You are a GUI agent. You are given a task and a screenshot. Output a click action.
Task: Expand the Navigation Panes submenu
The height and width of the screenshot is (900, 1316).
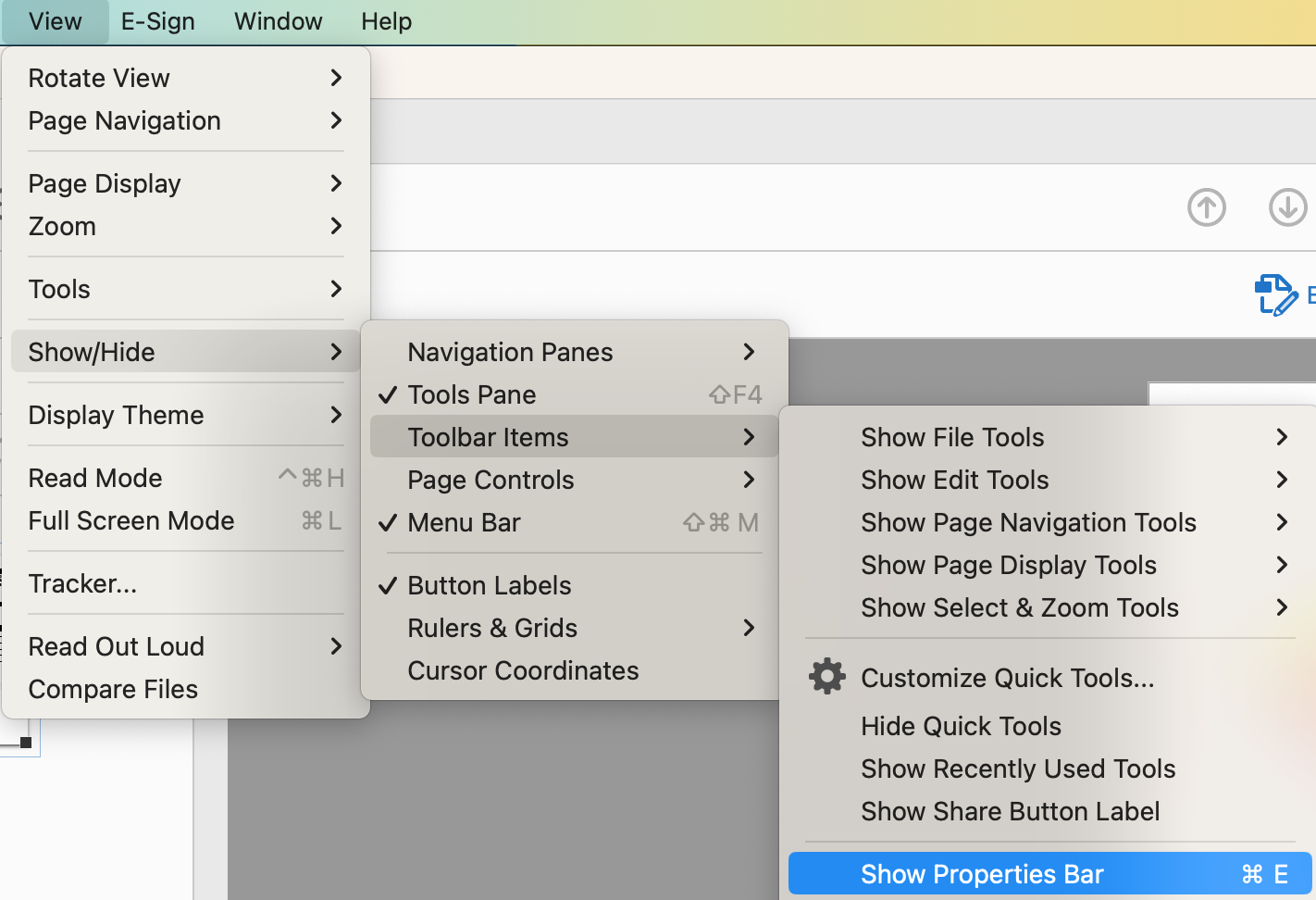[510, 352]
